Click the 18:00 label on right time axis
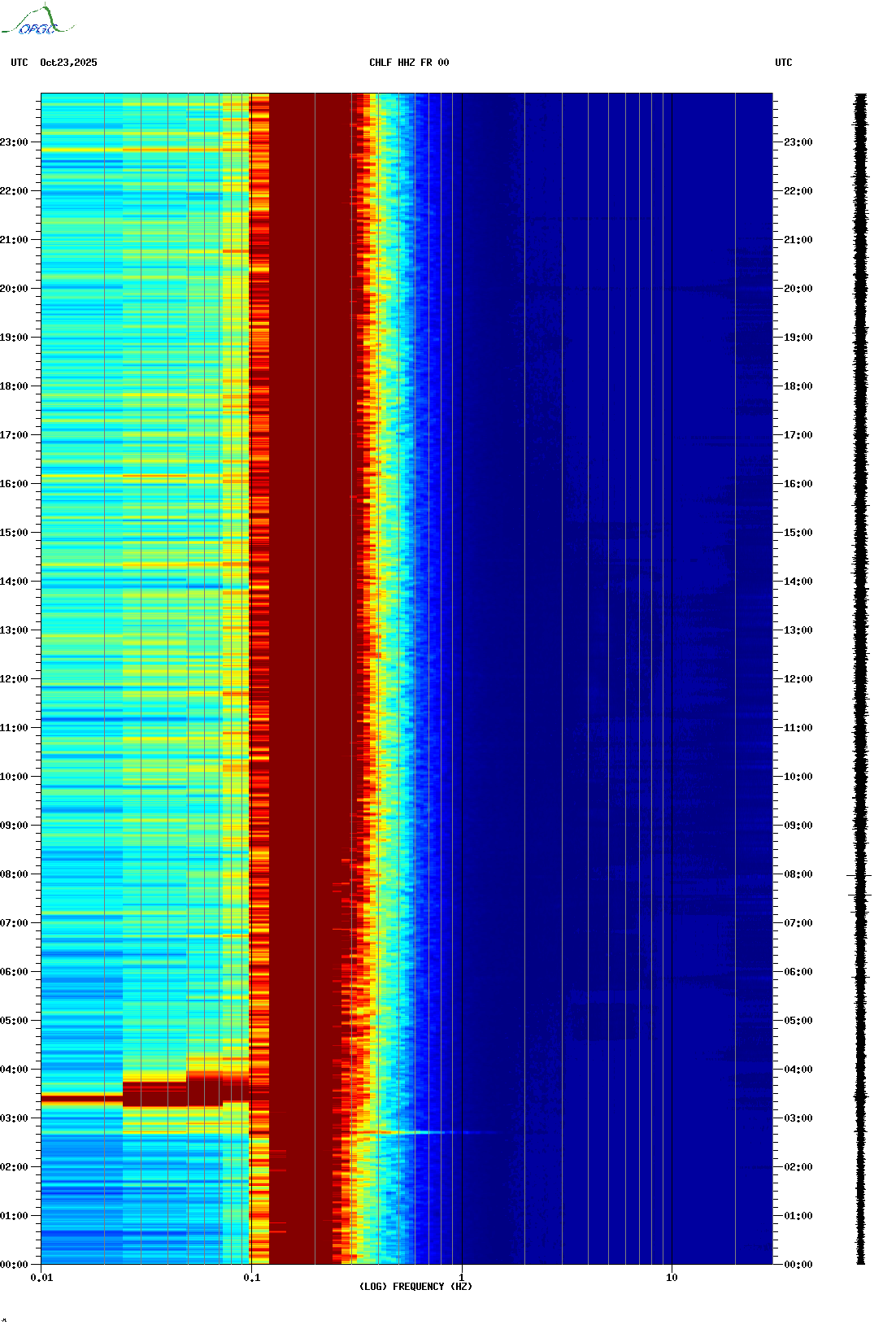The height and width of the screenshot is (1329, 896). click(798, 386)
